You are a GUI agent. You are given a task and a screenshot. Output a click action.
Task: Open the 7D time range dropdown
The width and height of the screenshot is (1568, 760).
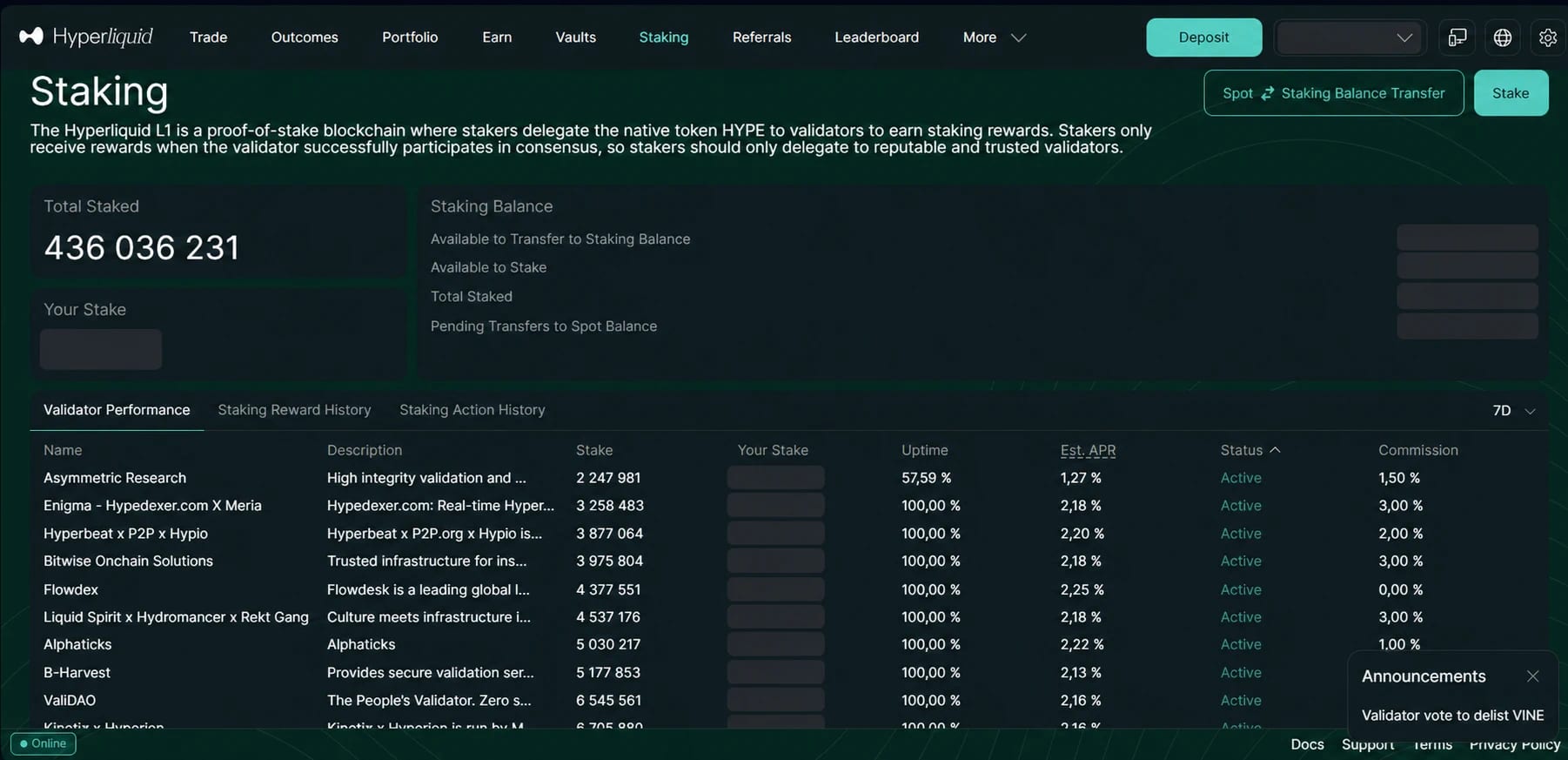[x=1514, y=410]
